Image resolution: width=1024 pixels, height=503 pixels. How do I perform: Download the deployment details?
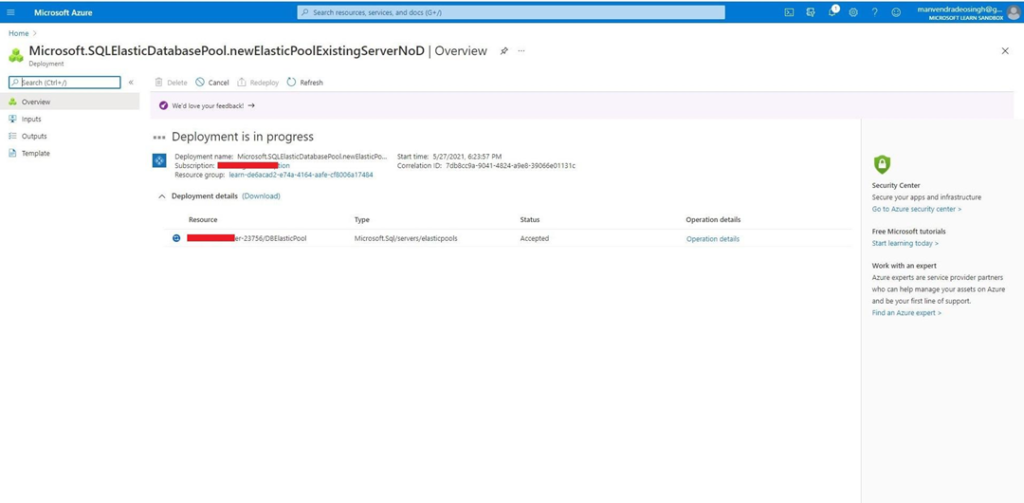pyautogui.click(x=261, y=196)
